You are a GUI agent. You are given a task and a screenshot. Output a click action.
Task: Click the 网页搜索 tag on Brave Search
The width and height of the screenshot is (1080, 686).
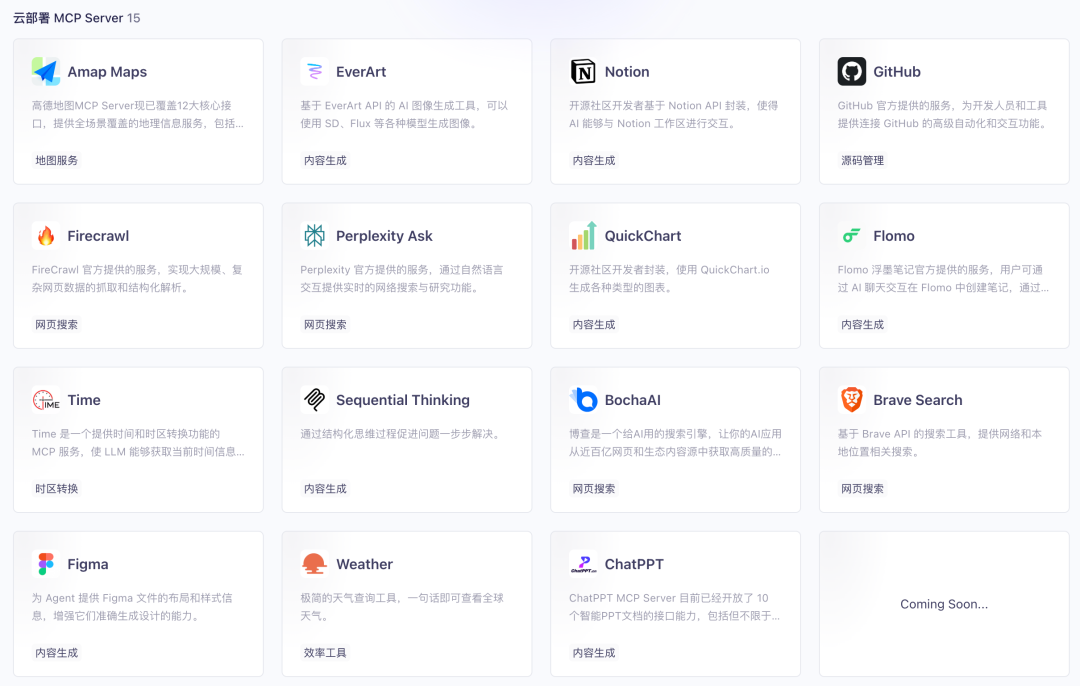tap(862, 489)
